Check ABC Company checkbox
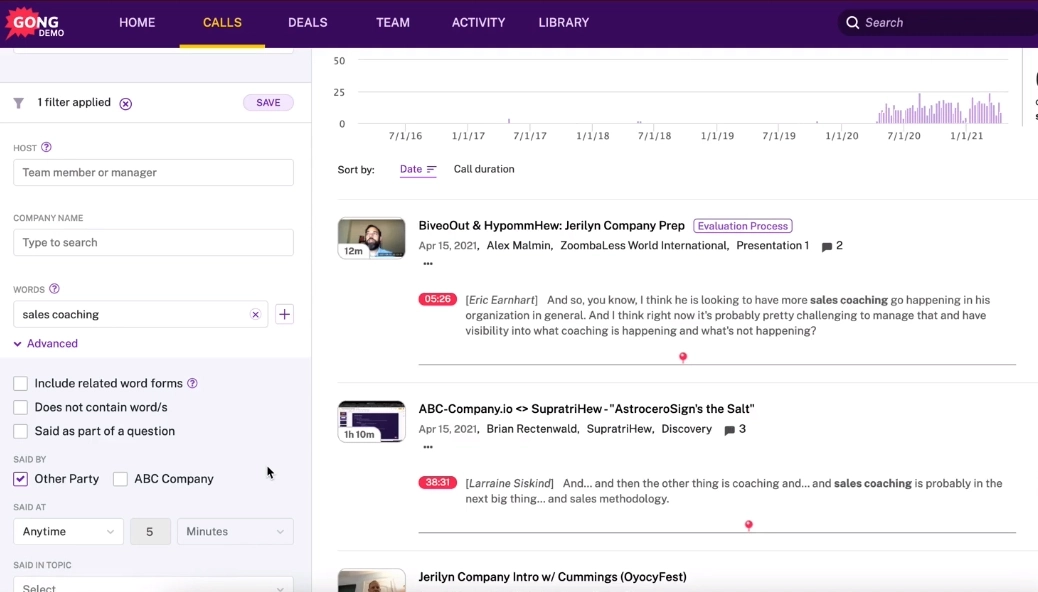The width and height of the screenshot is (1038, 592). click(120, 479)
